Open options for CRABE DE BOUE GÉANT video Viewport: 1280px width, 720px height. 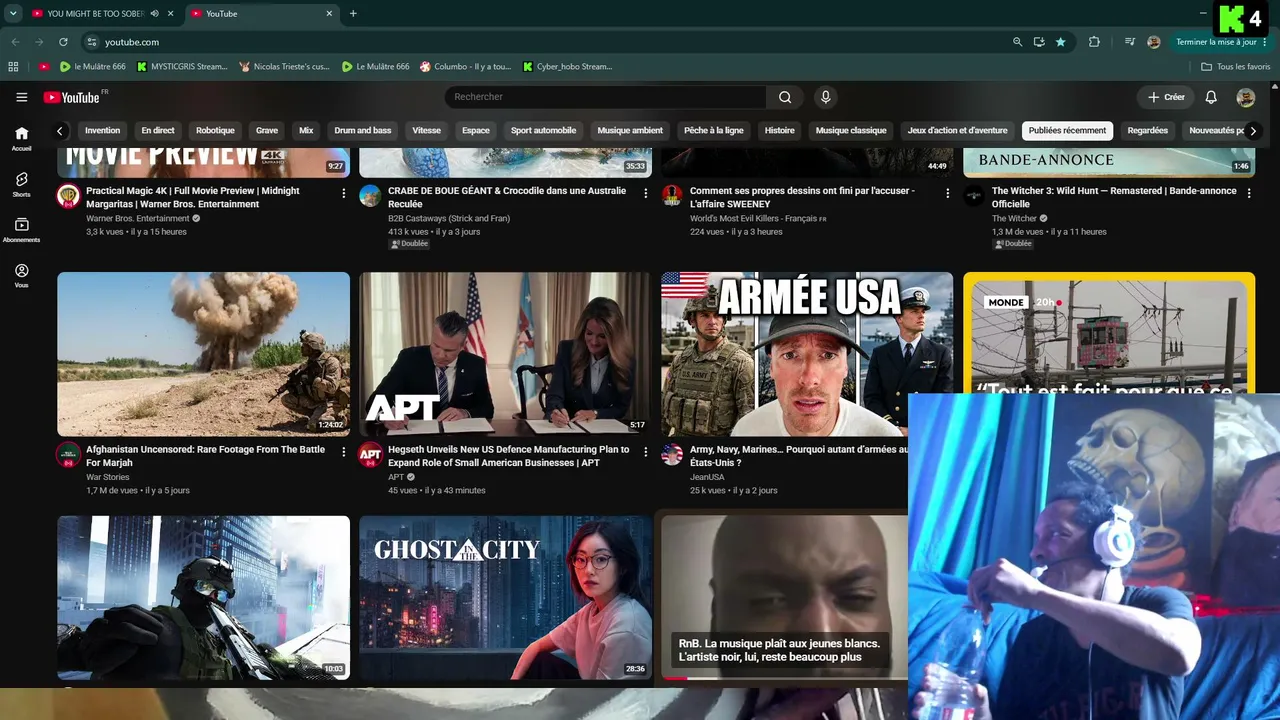click(646, 193)
